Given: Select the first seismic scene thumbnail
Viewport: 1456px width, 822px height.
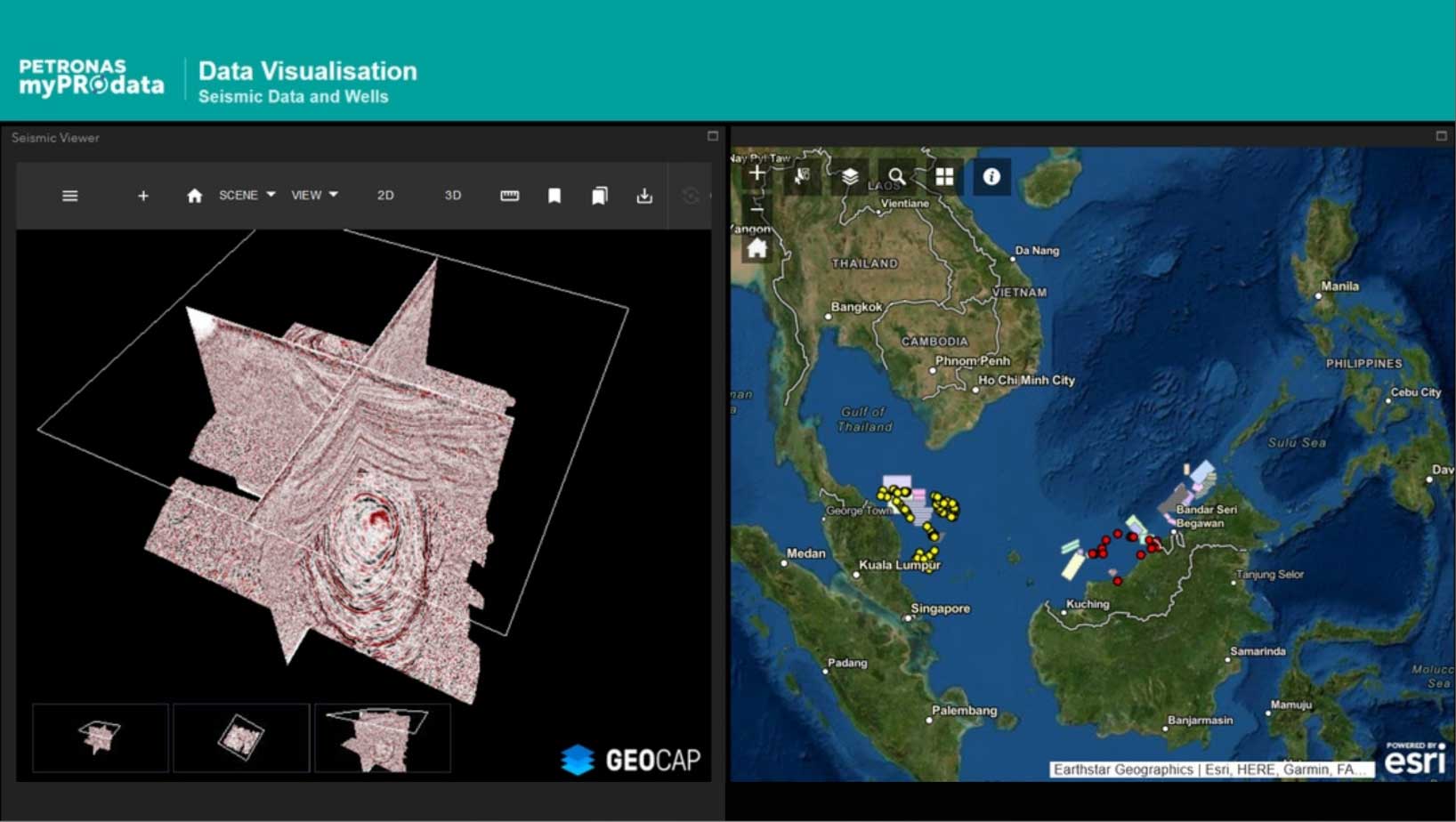Looking at the screenshot, I should pos(101,737).
